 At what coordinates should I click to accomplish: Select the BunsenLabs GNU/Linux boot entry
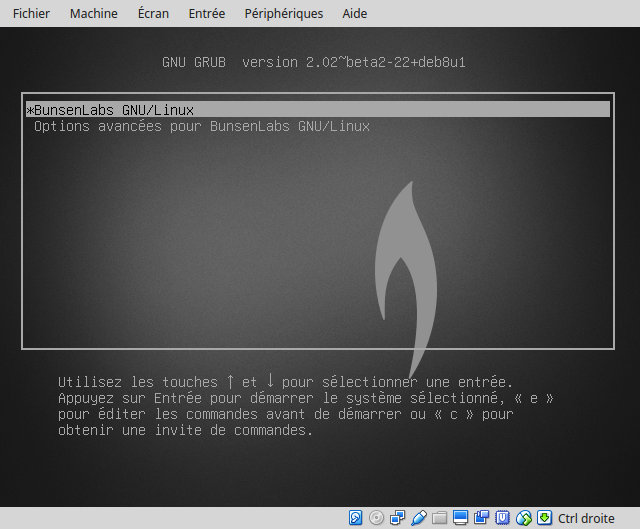click(318, 110)
